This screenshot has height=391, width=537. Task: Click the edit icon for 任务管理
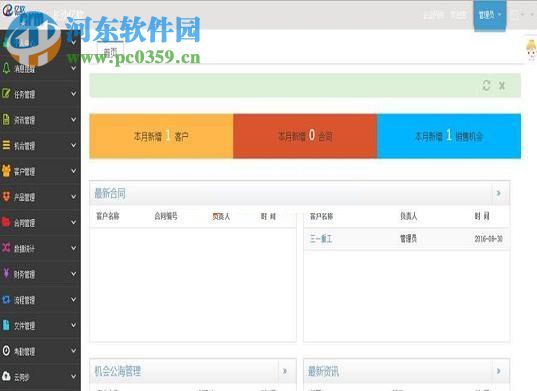pyautogui.click(x=6, y=93)
